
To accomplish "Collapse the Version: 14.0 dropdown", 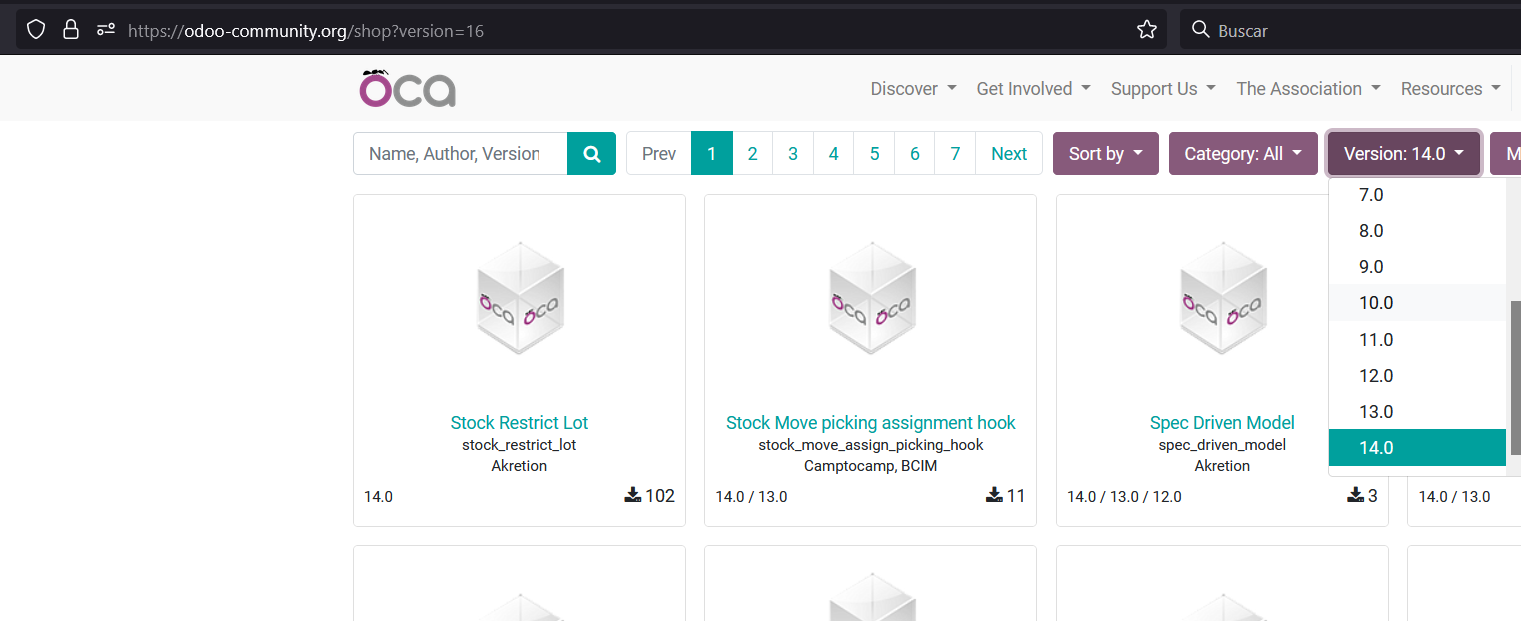I will (1403, 154).
